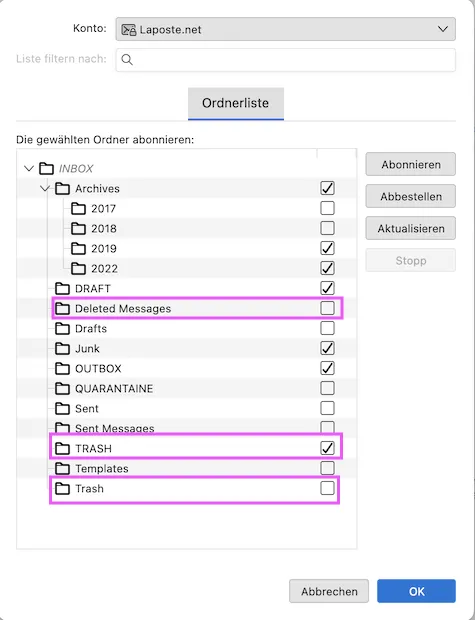Click the Junk folder icon

[x=62, y=348]
